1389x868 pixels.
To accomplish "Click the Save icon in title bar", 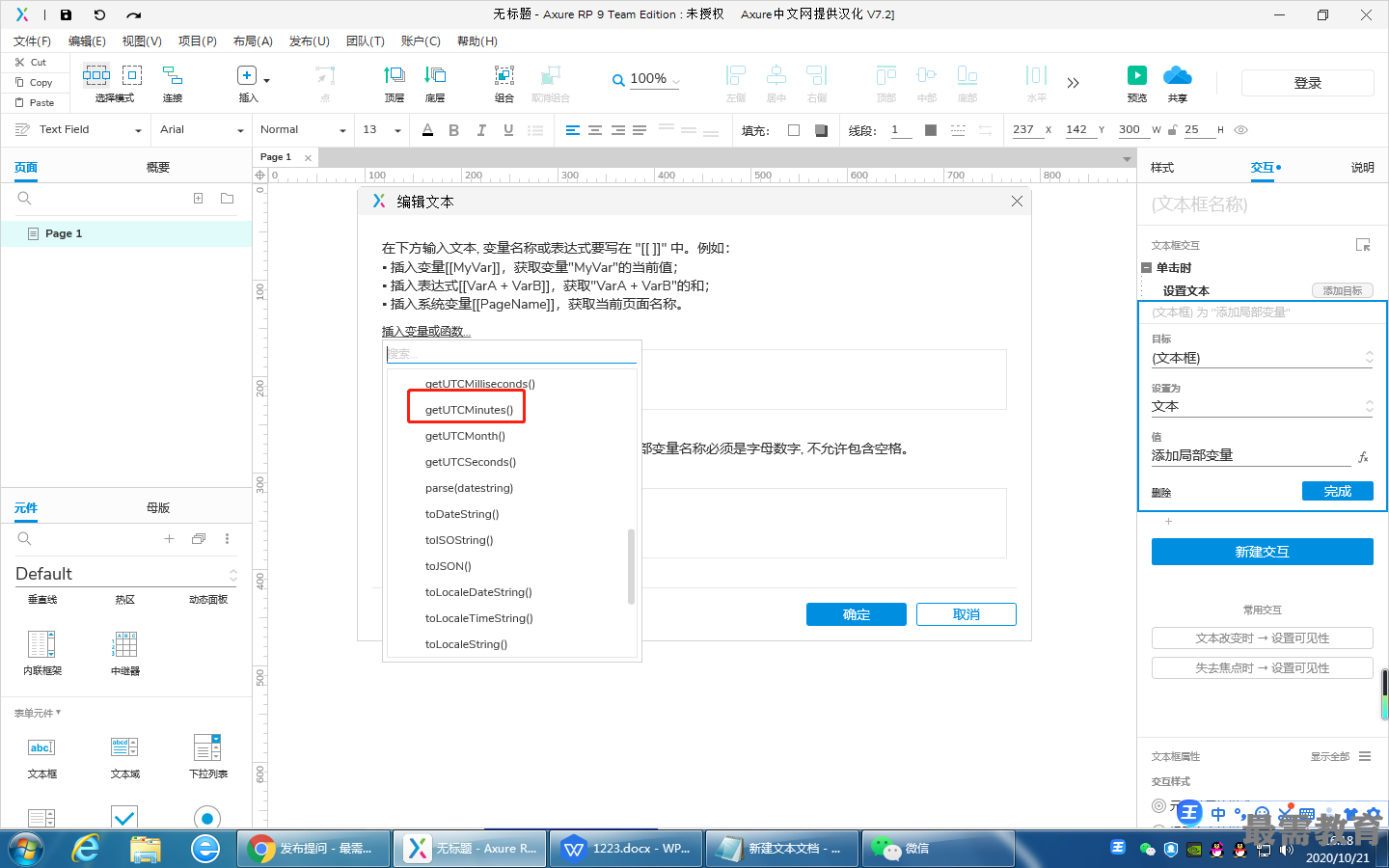I will tap(66, 14).
